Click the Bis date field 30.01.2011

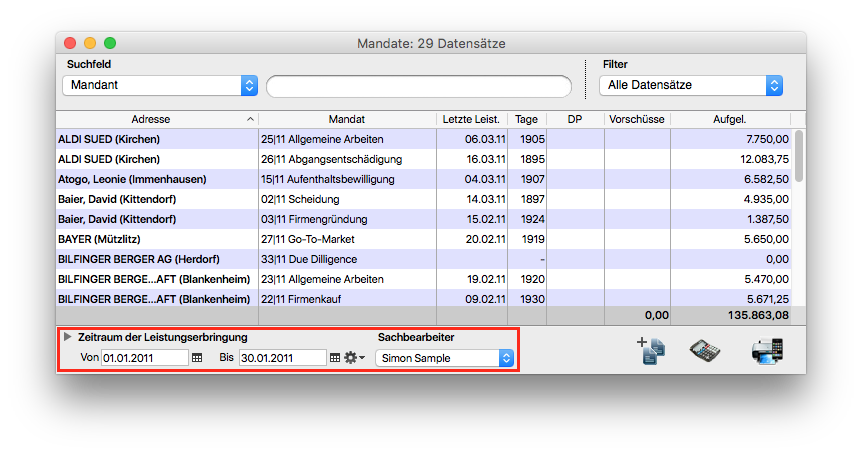pyautogui.click(x=283, y=358)
